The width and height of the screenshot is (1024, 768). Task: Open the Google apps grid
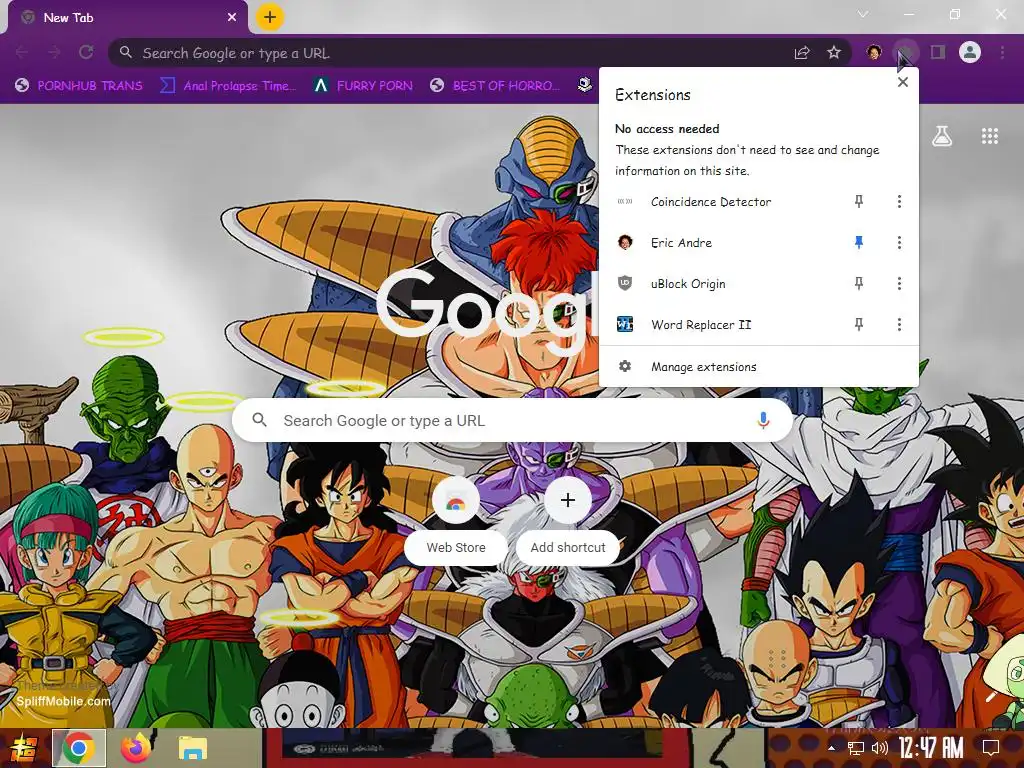[990, 136]
